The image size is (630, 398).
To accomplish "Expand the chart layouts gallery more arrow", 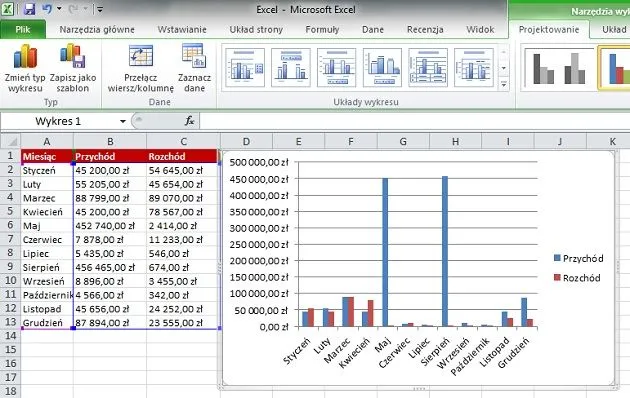I will pos(504,84).
